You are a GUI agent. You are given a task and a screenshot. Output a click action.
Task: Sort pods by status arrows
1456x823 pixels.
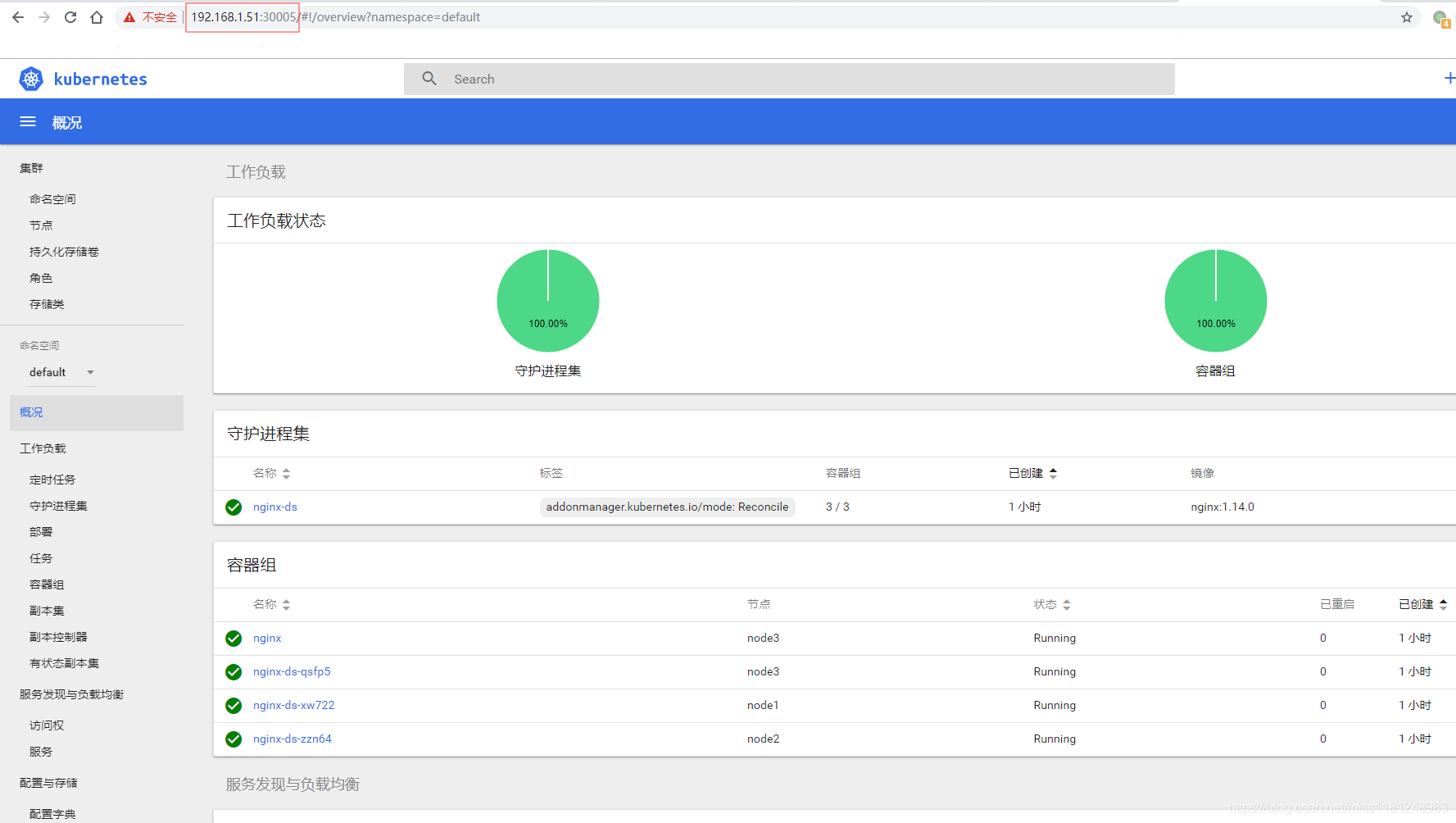(x=1066, y=605)
